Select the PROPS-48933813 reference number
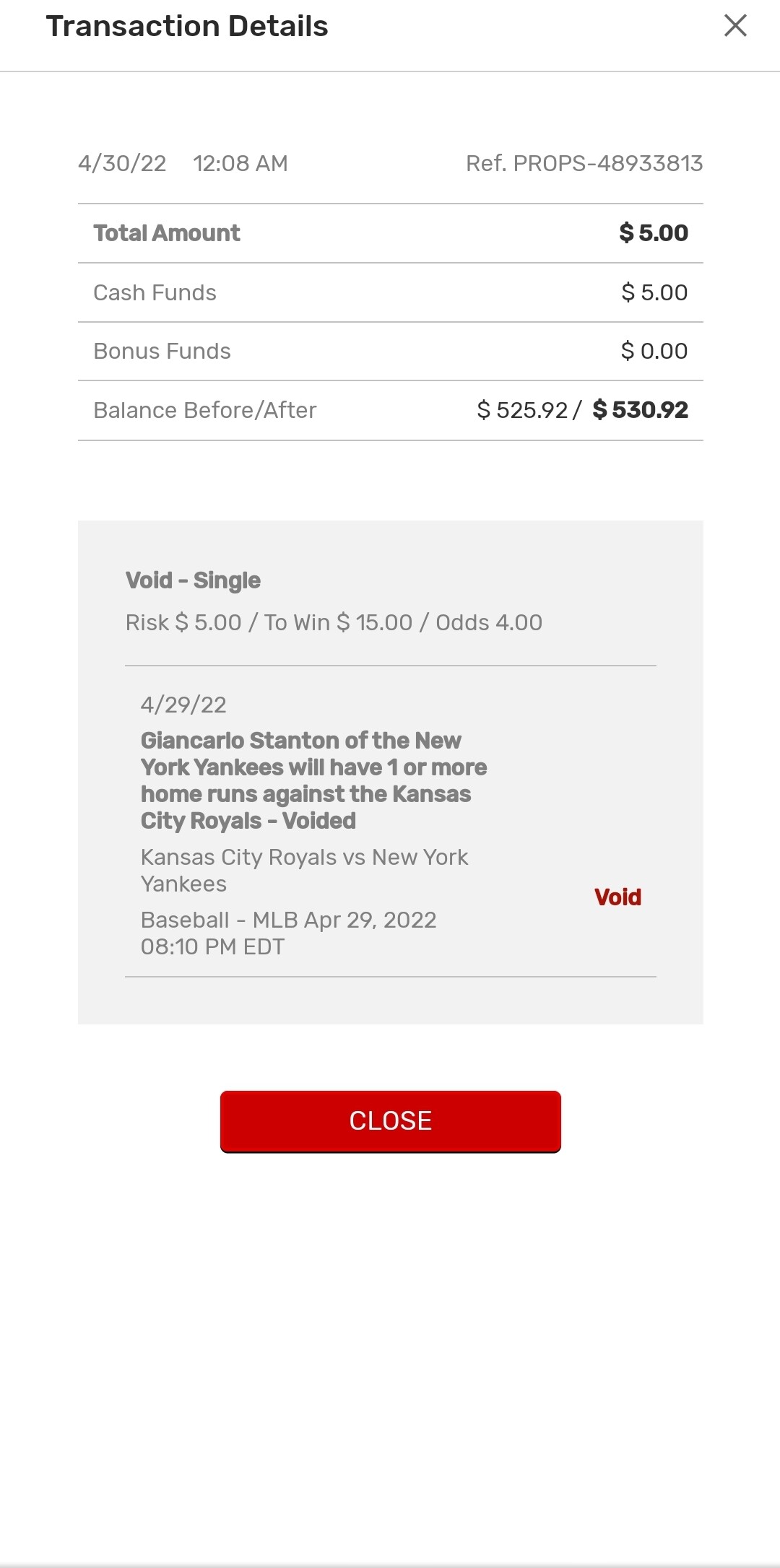Image resolution: width=780 pixels, height=1568 pixels. tap(584, 164)
